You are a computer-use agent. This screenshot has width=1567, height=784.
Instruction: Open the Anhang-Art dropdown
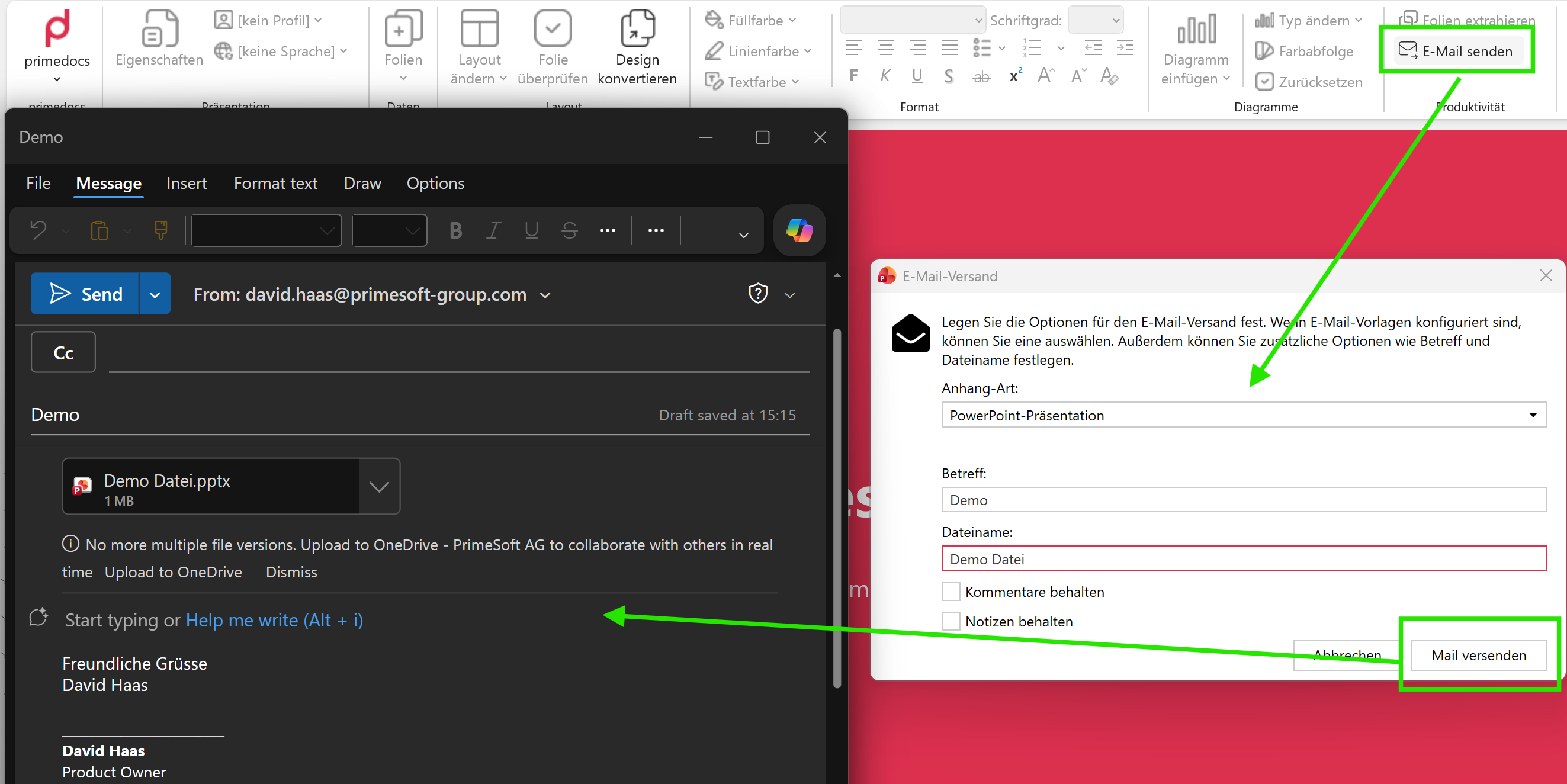1244,415
